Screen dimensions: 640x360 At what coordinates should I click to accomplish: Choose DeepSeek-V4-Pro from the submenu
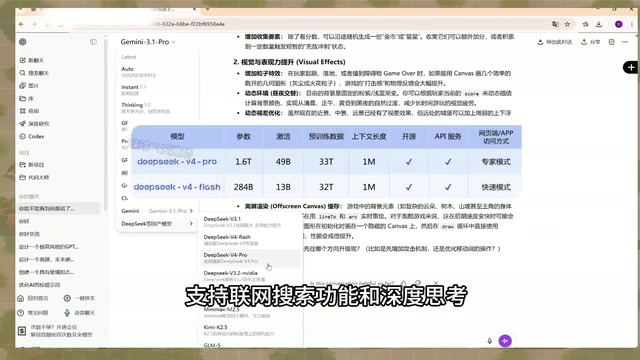click(251, 258)
